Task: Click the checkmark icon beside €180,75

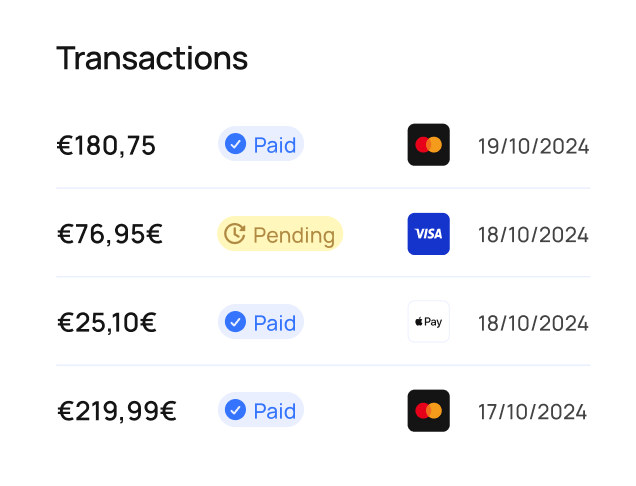Action: (x=236, y=145)
